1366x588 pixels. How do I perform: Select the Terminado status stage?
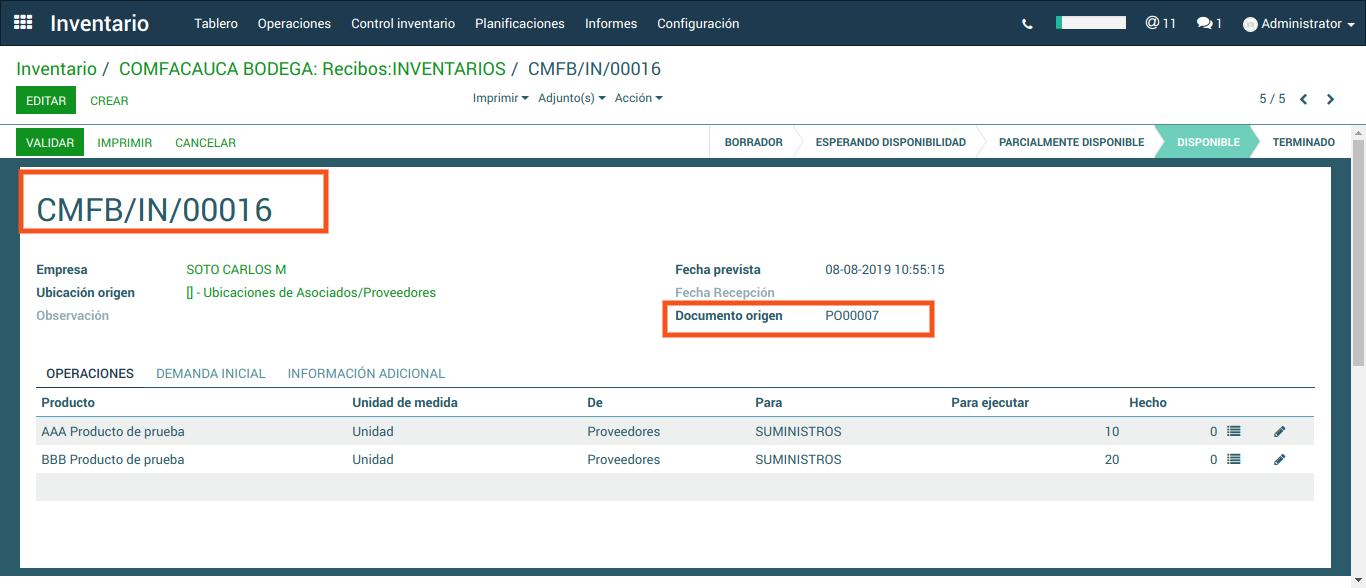pyautogui.click(x=1303, y=142)
